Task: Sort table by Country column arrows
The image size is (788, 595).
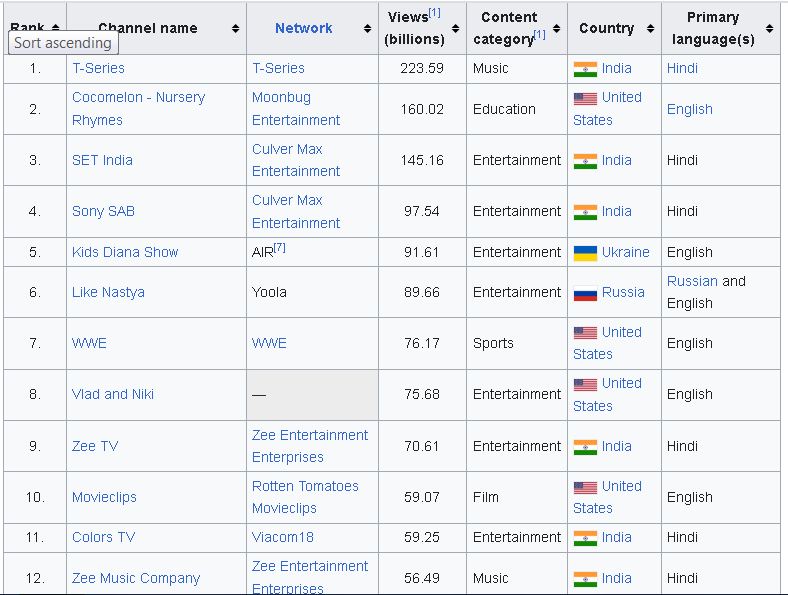Action: (651, 29)
